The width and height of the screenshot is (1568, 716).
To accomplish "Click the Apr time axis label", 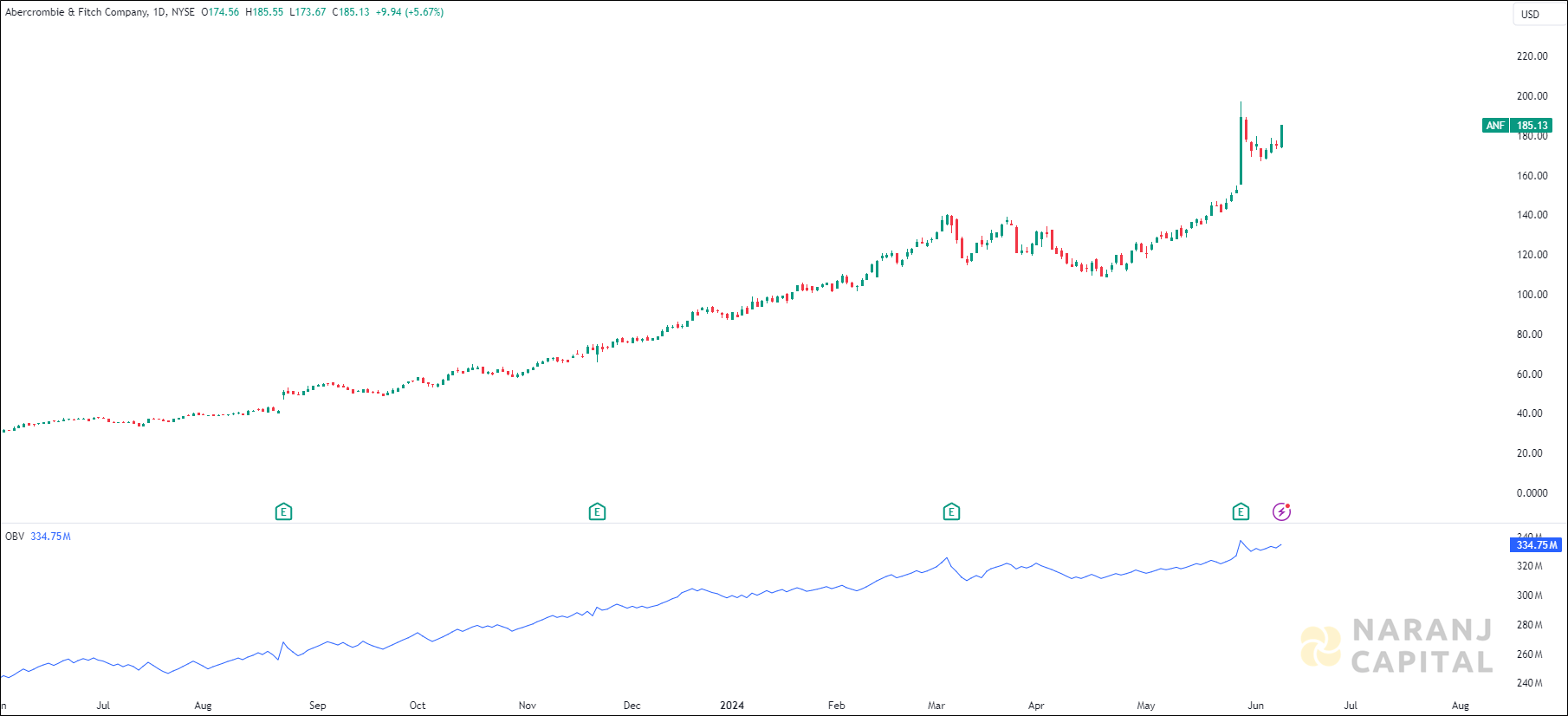I will point(1036,706).
